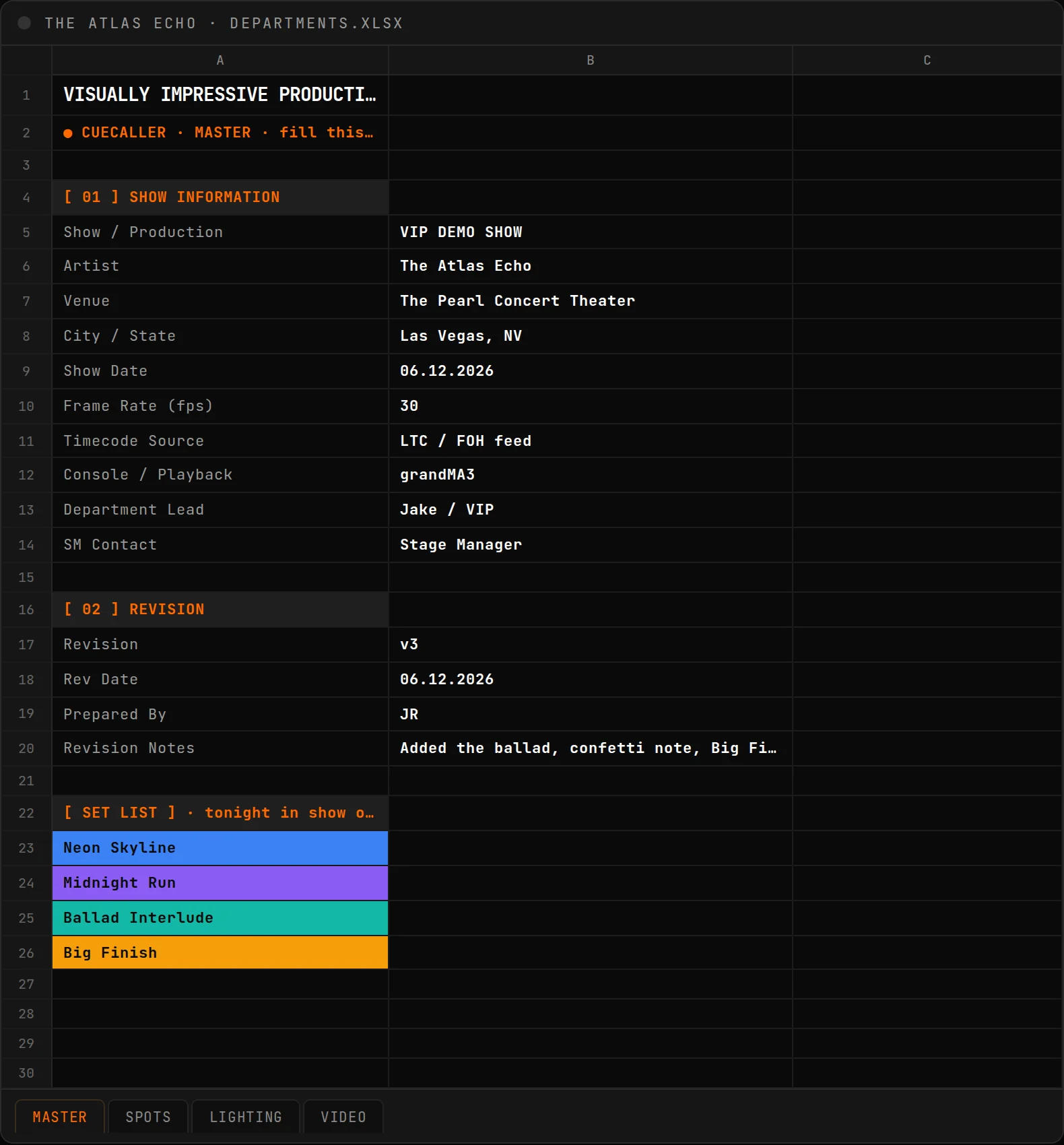Click the 'Revision Notes' label cell
Image resolution: width=1064 pixels, height=1145 pixels.
(220, 748)
